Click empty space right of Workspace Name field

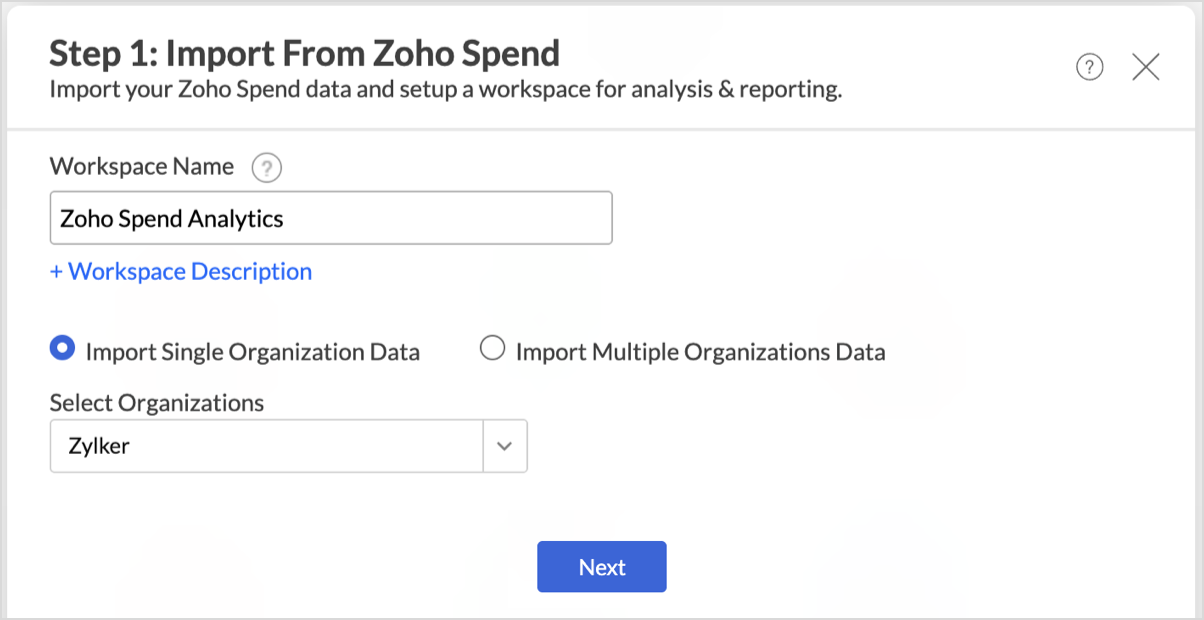point(850,218)
